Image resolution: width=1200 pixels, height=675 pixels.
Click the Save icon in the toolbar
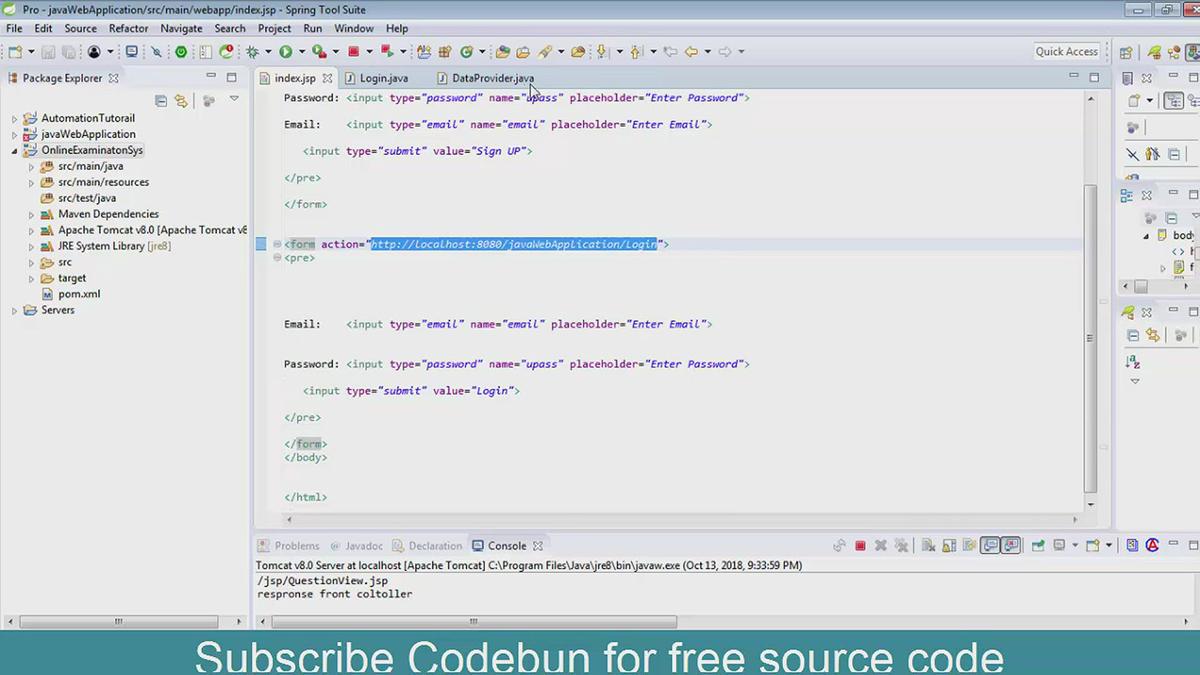[x=50, y=52]
